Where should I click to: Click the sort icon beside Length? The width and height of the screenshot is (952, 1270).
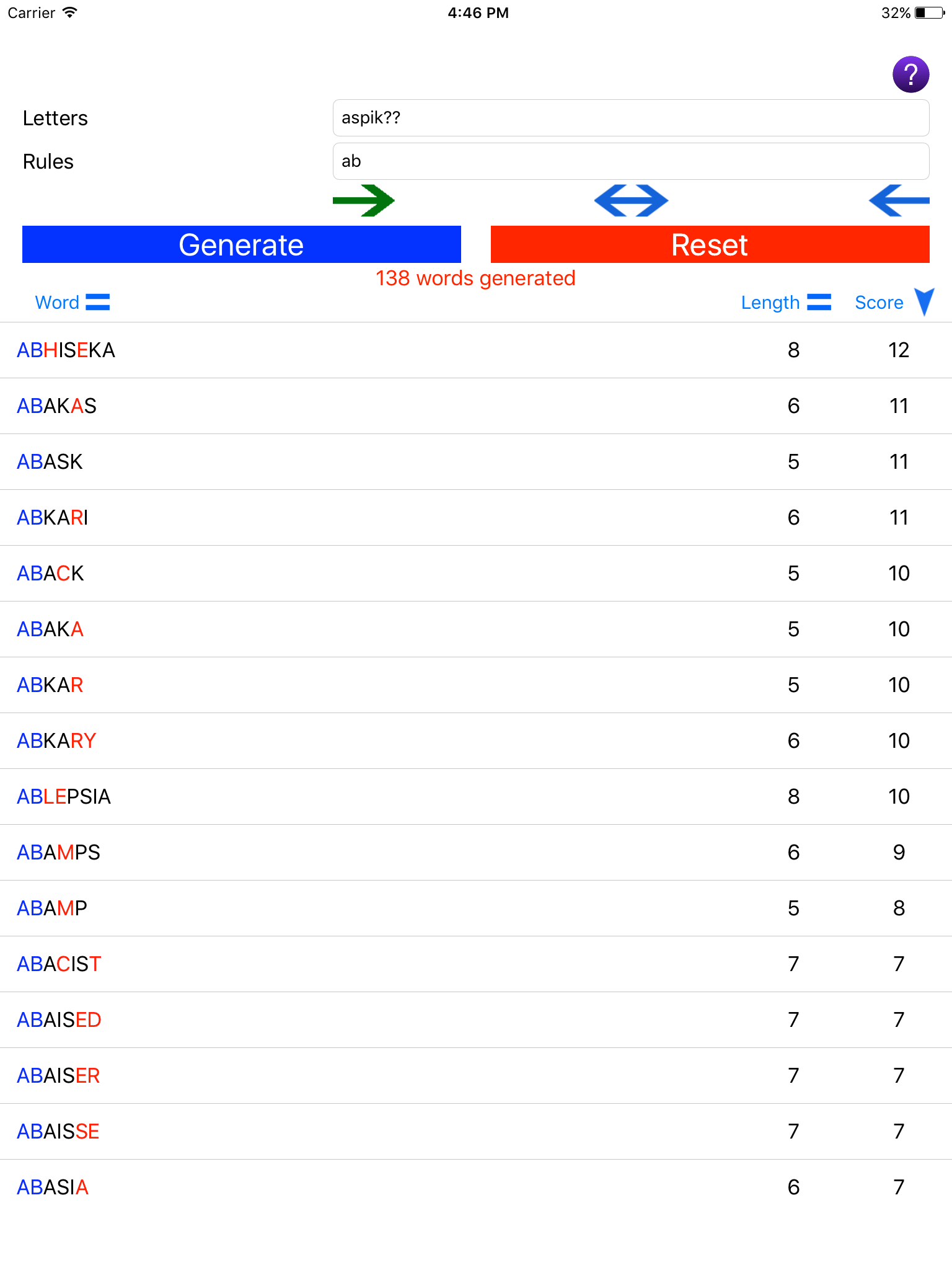coord(819,303)
